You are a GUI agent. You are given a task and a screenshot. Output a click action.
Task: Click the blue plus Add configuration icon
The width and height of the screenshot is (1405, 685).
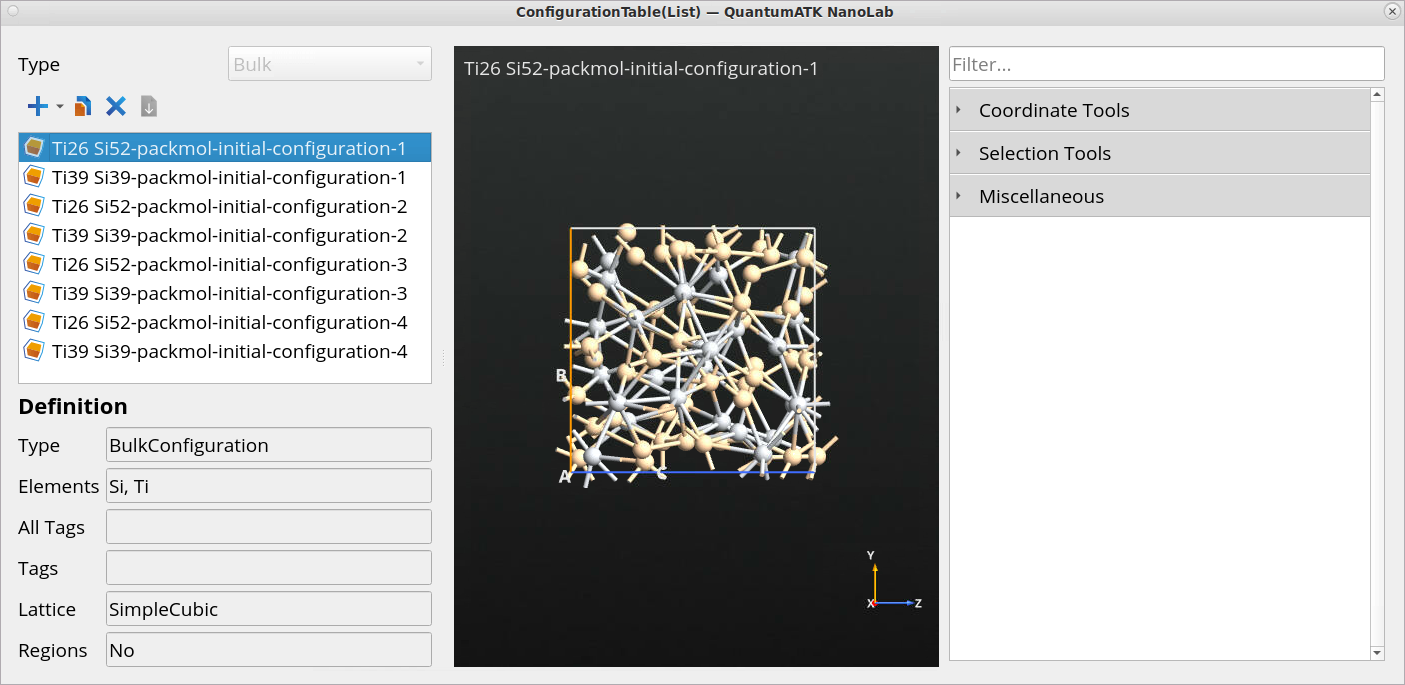pos(37,106)
